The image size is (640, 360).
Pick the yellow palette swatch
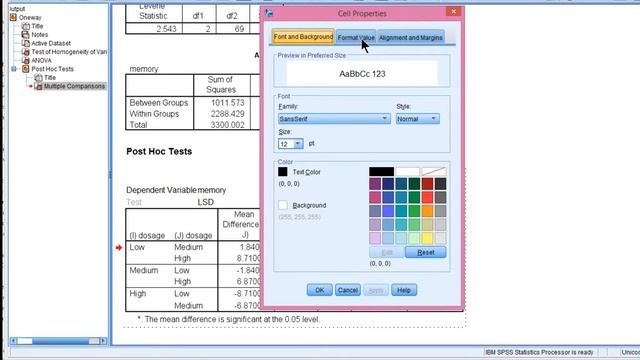[x=427, y=238]
